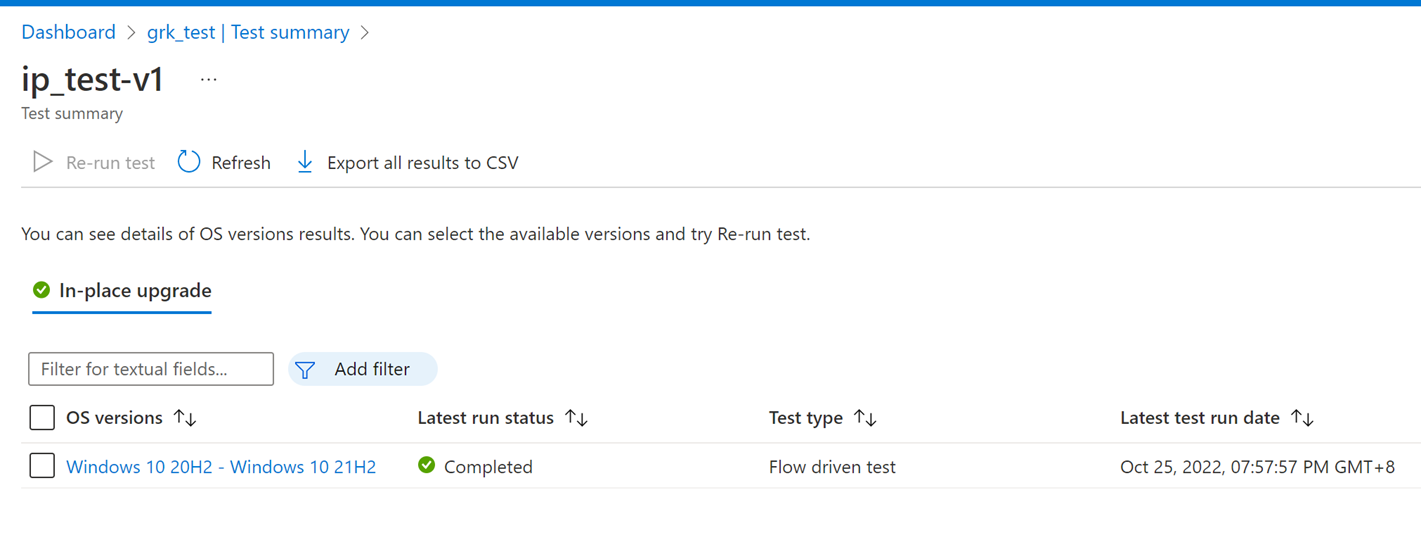Click the green Completed status icon

click(427, 465)
